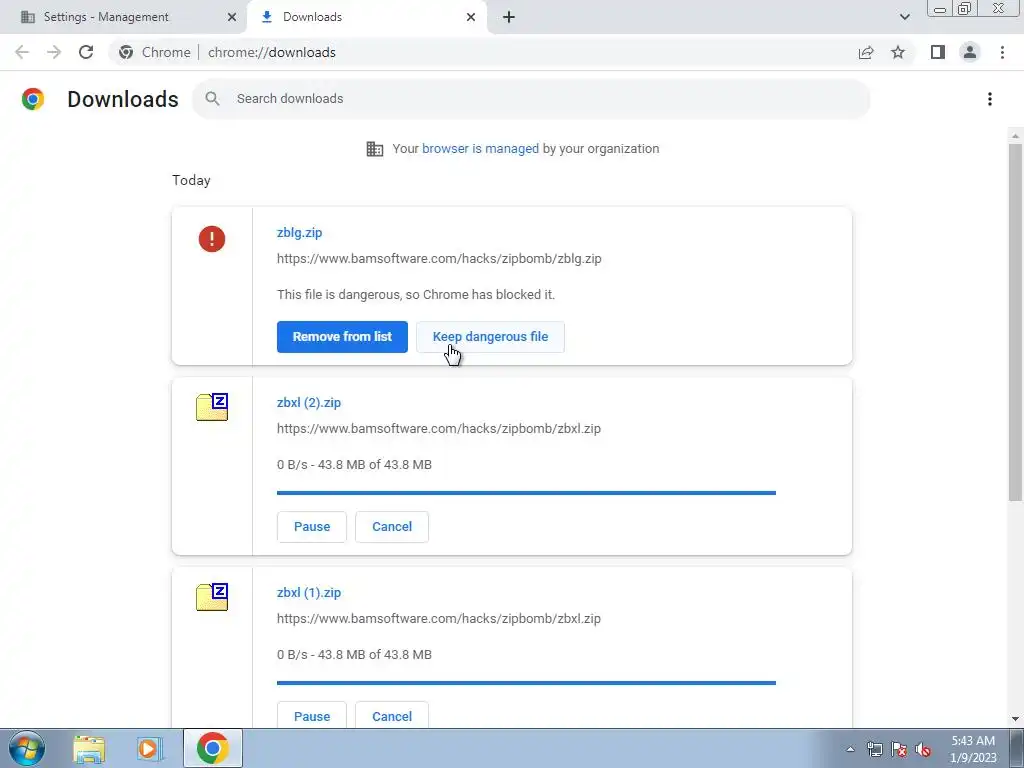Viewport: 1024px width, 768px height.
Task: Cancel the zbxl (2).zip download
Action: [392, 527]
